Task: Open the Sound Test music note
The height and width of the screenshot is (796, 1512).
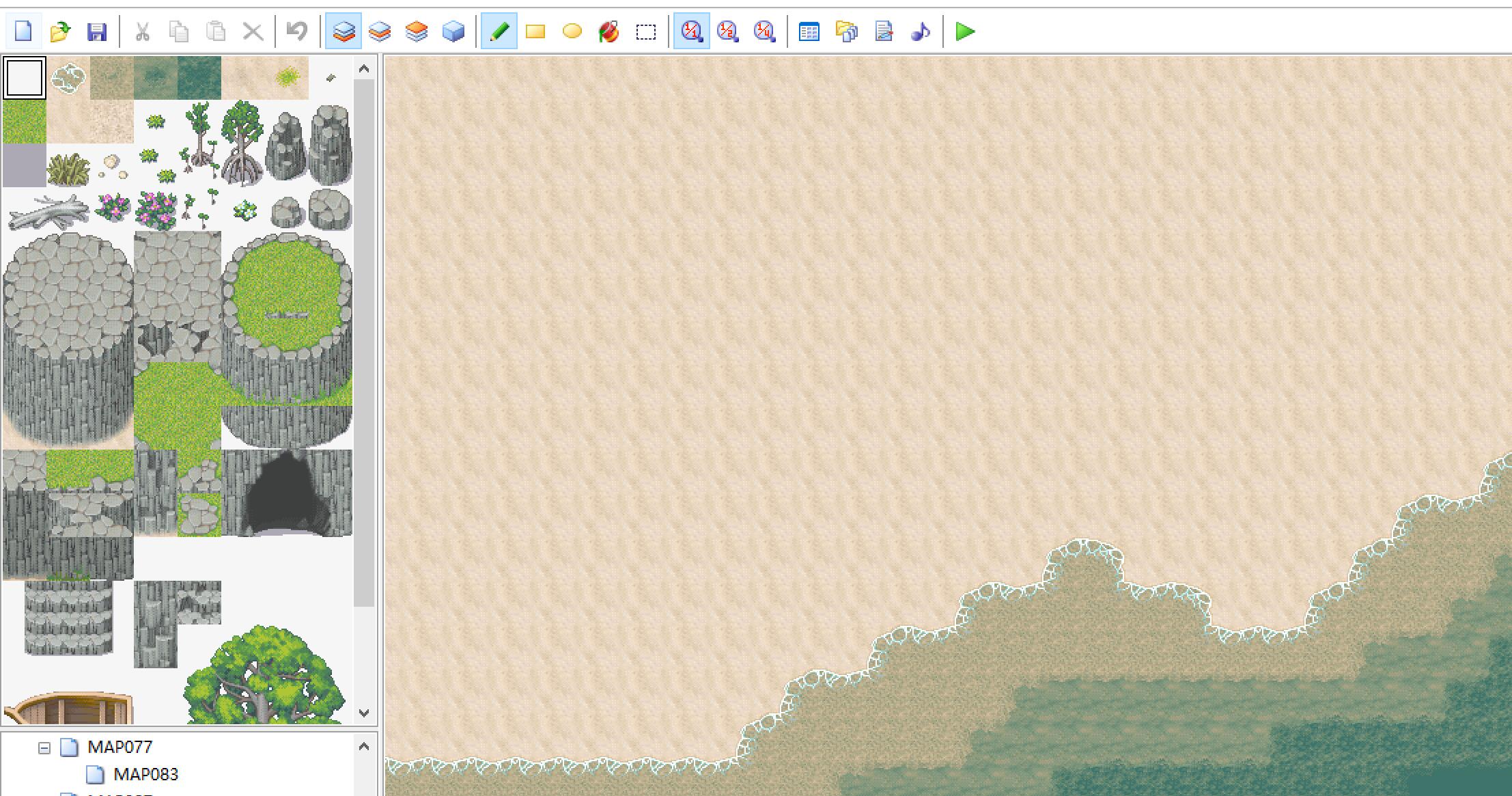Action: click(x=921, y=31)
